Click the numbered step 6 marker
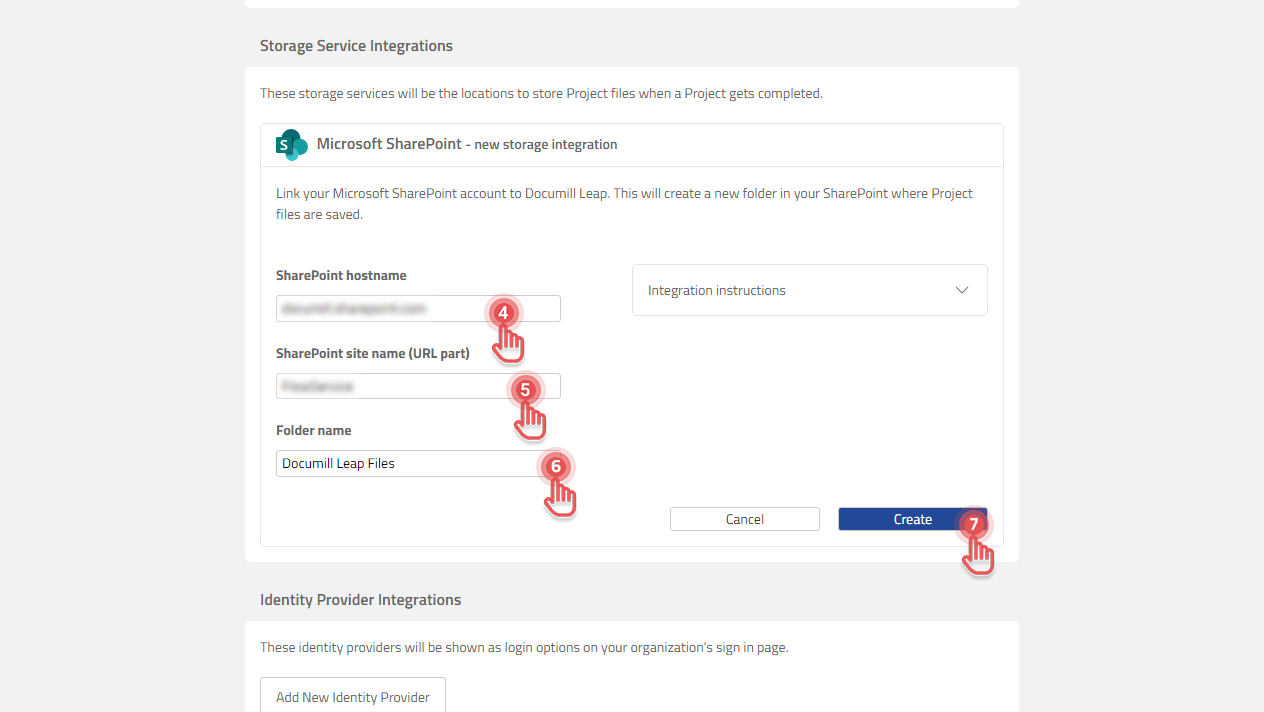1264x712 pixels. (x=557, y=468)
